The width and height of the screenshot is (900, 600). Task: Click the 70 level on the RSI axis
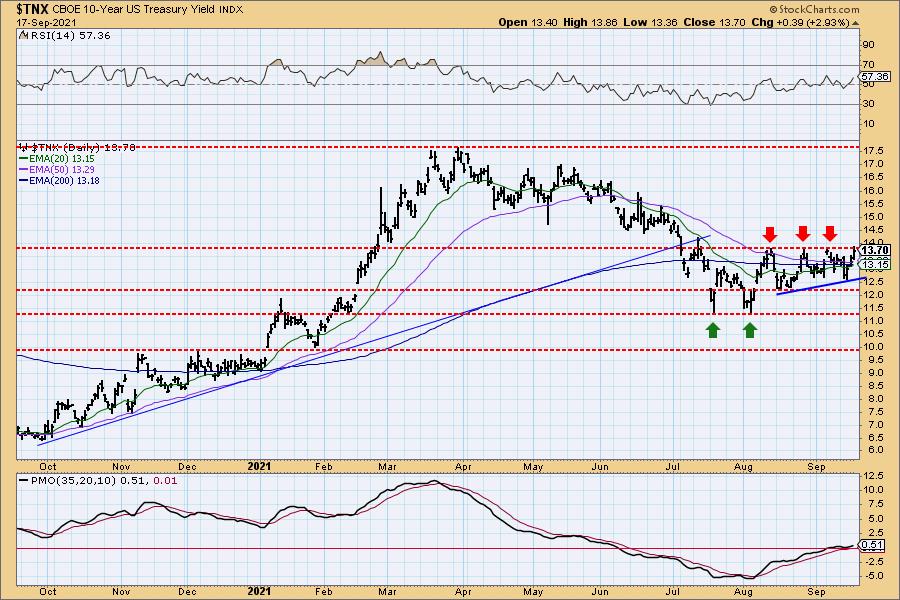pos(868,65)
